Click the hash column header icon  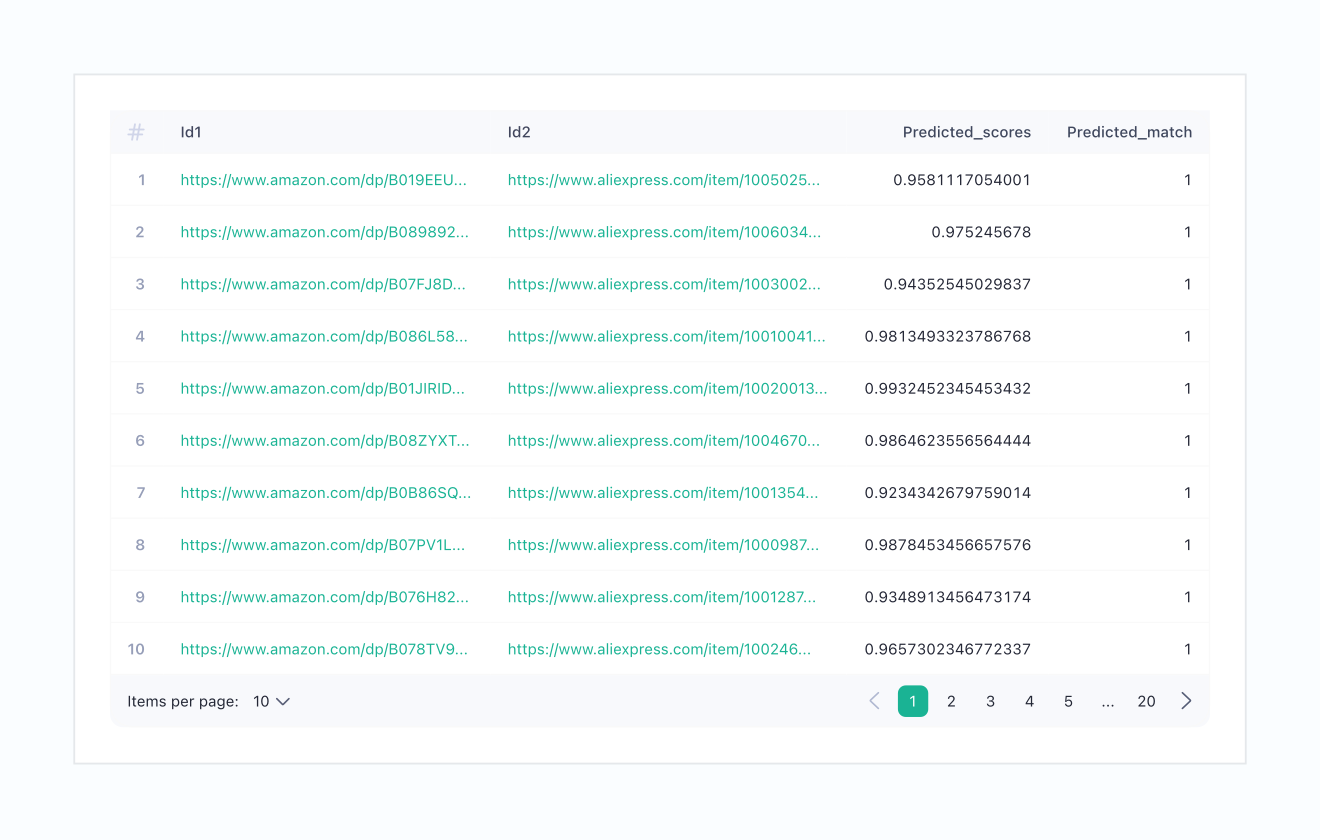pyautogui.click(x=136, y=132)
